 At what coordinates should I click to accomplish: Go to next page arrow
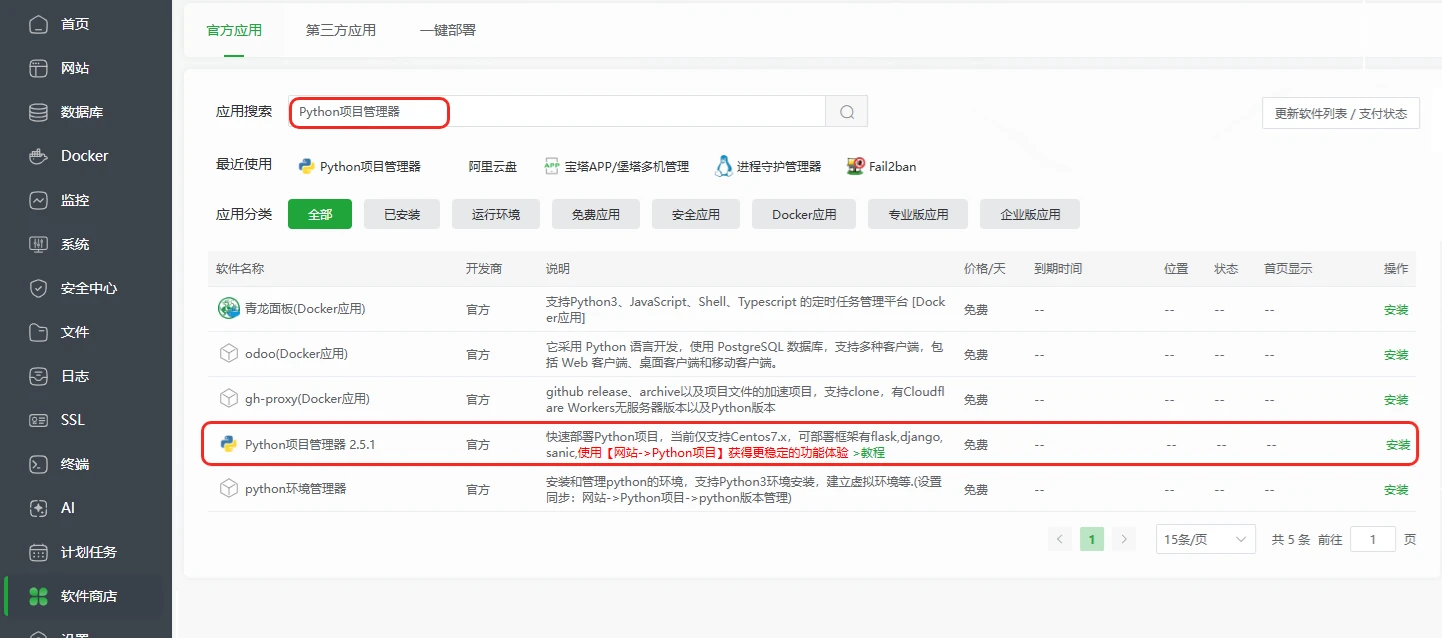1124,539
